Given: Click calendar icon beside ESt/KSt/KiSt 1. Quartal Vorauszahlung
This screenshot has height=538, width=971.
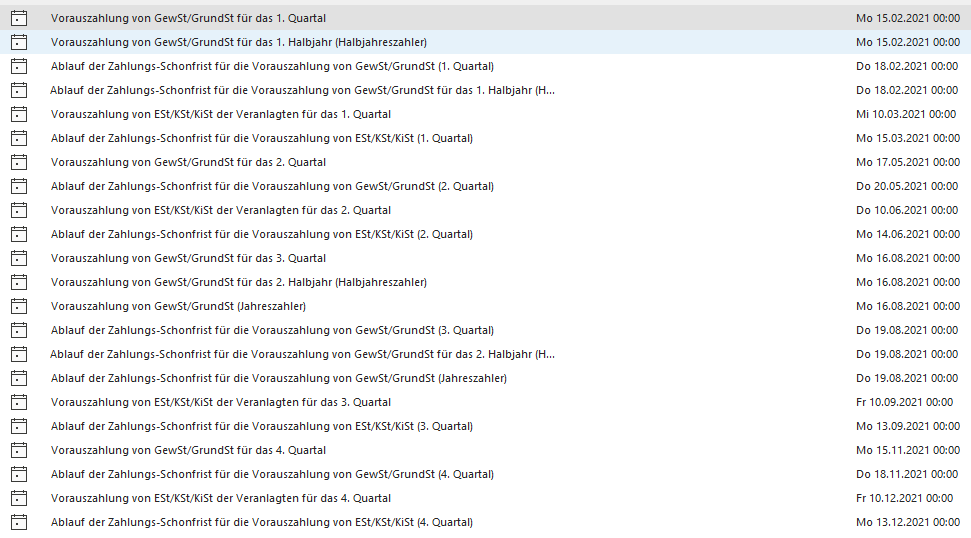Looking at the screenshot, I should (x=18, y=114).
